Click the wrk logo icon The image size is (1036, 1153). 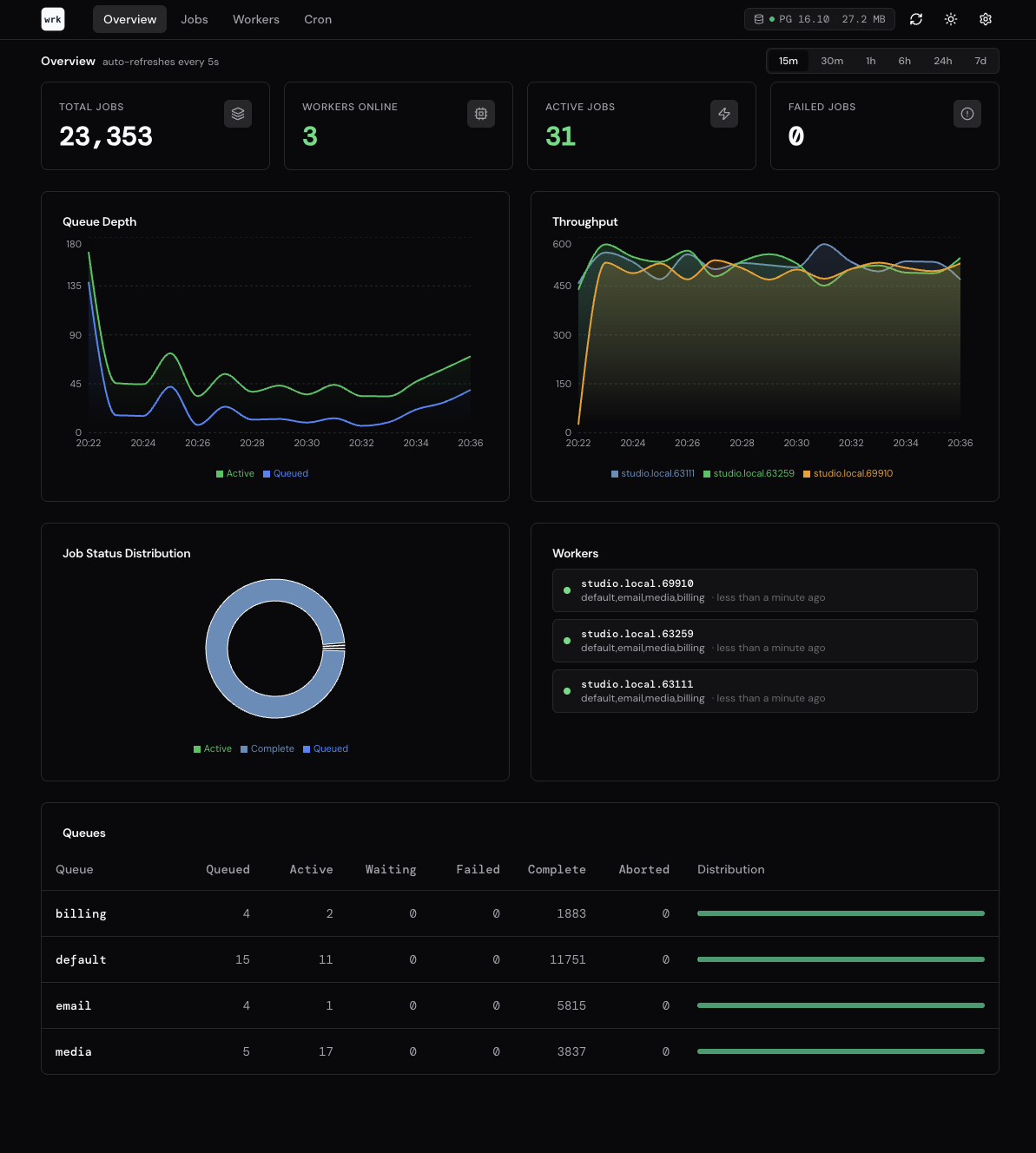point(53,19)
